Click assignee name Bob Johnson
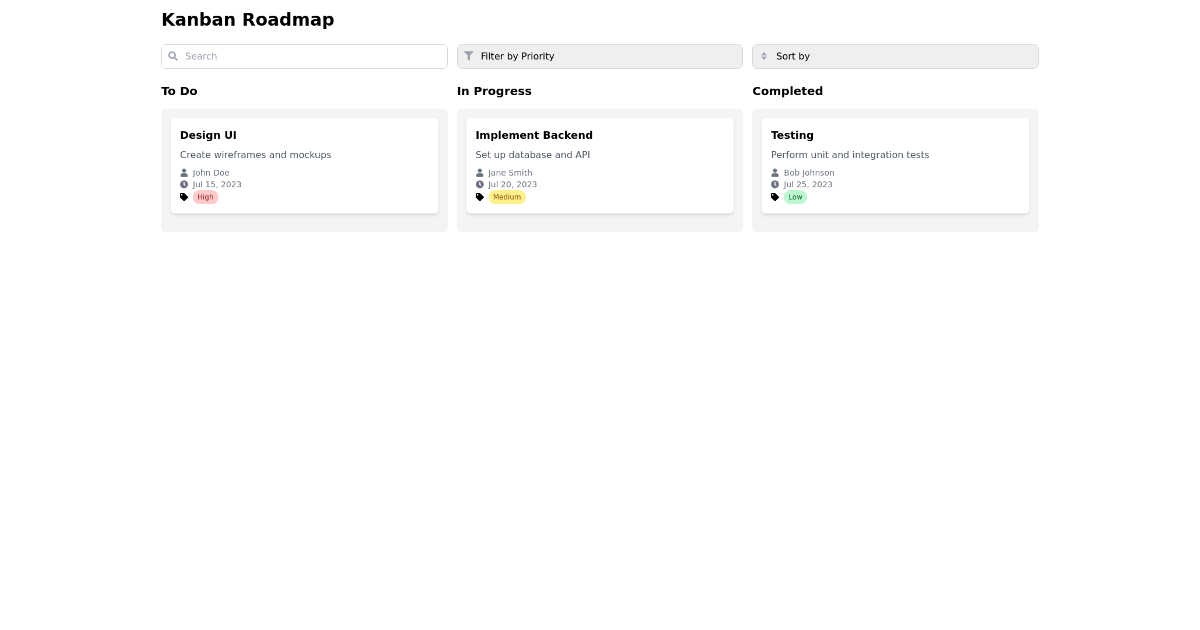 [x=809, y=173]
